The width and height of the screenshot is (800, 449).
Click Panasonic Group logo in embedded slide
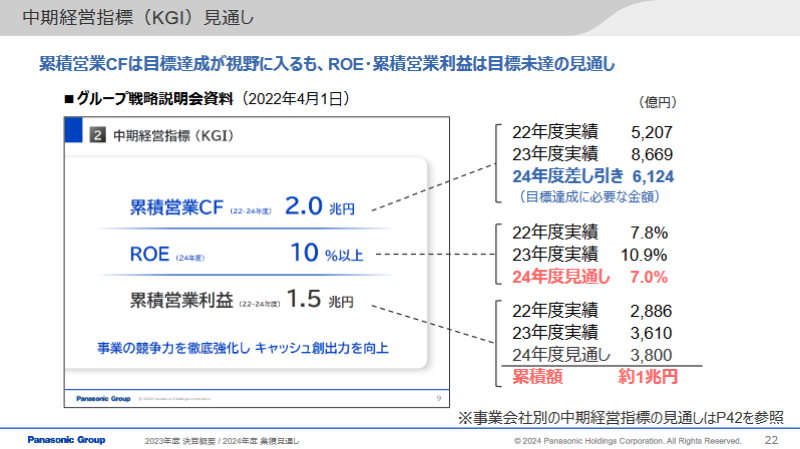104,398
